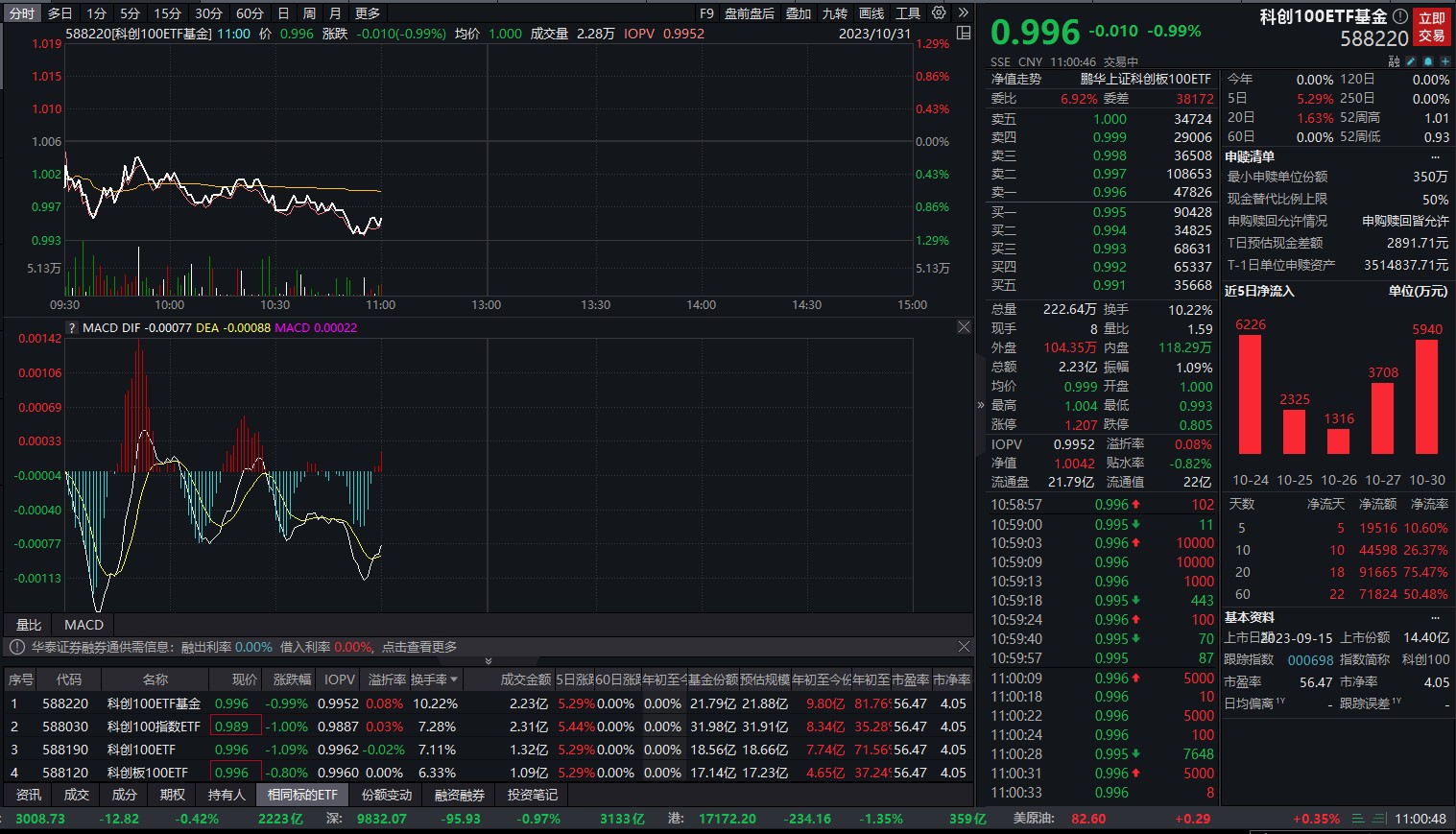Sort table by 成交金额 column header
The image size is (1456, 834).
[x=526, y=679]
